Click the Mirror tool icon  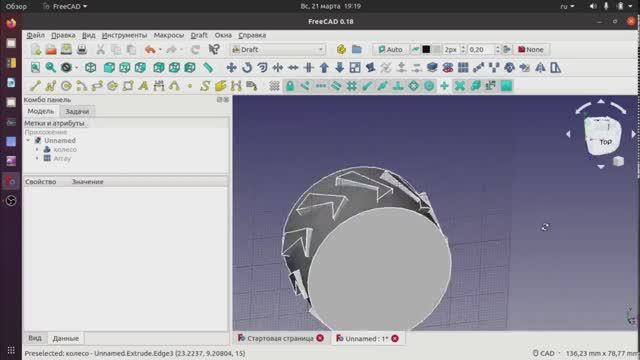click(540, 68)
